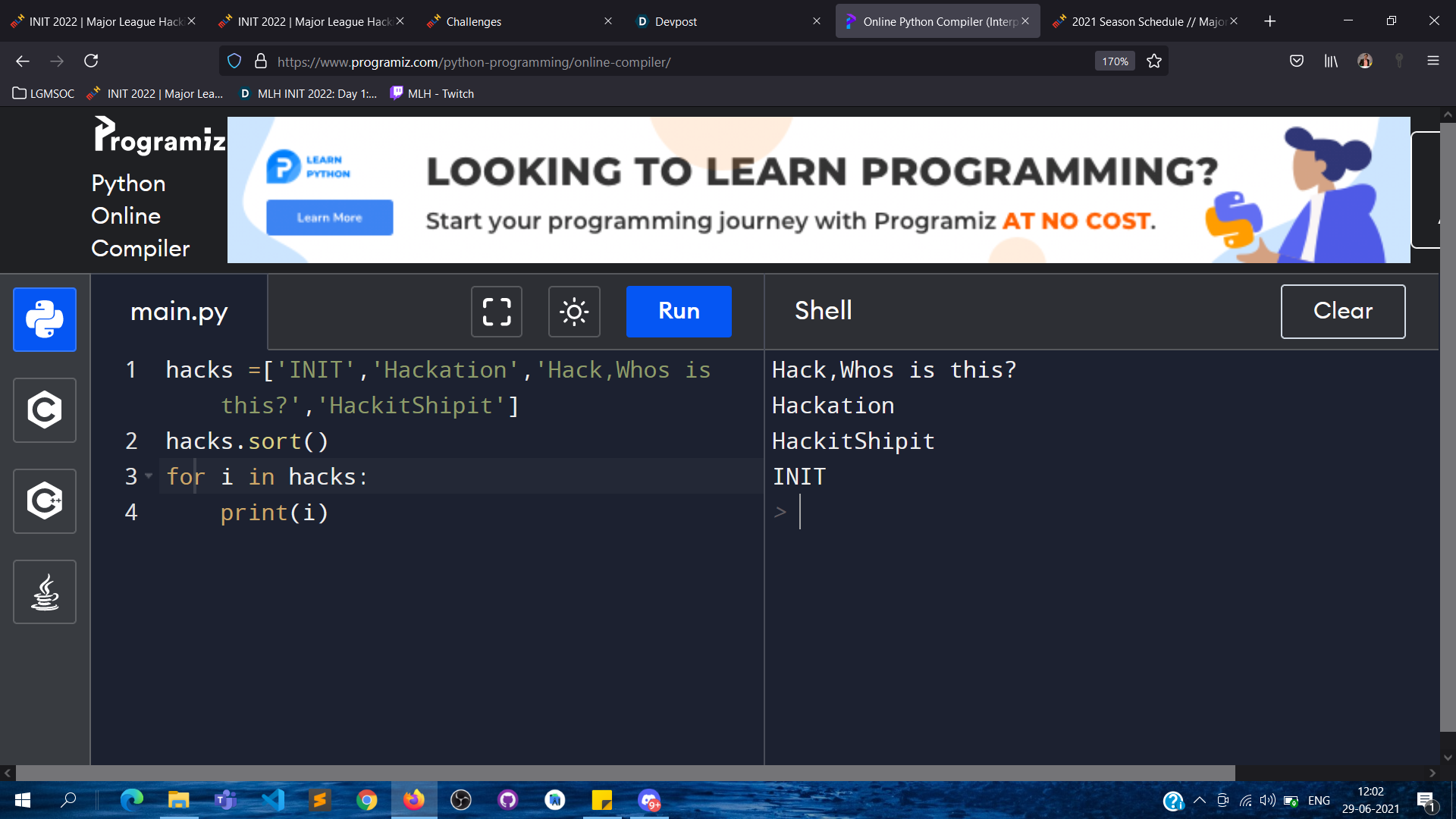Choose the Java compiler sidebar icon
The image size is (1456, 819).
pos(45,592)
